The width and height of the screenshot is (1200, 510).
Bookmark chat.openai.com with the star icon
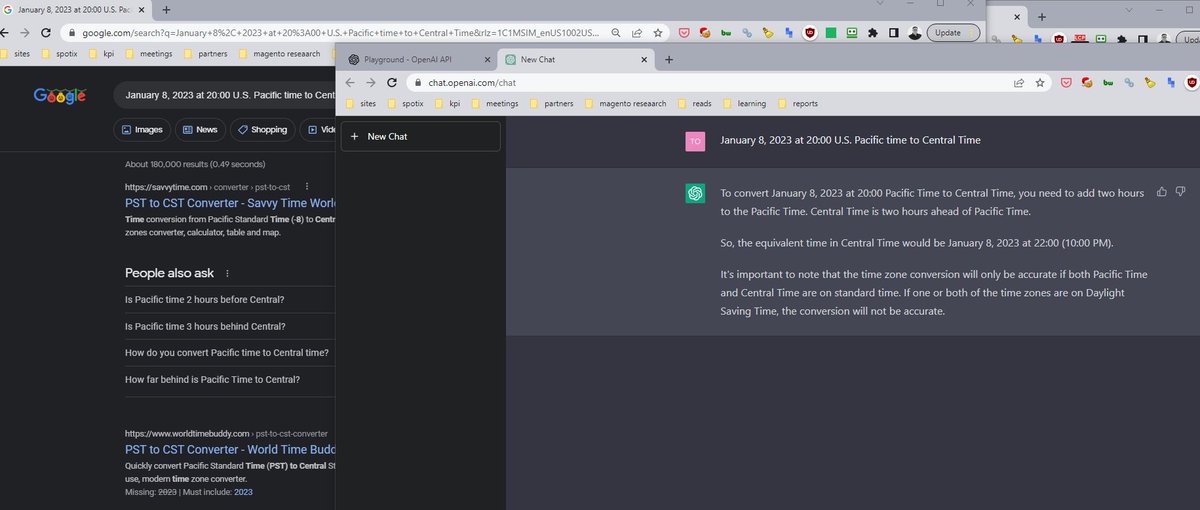[x=1040, y=83]
